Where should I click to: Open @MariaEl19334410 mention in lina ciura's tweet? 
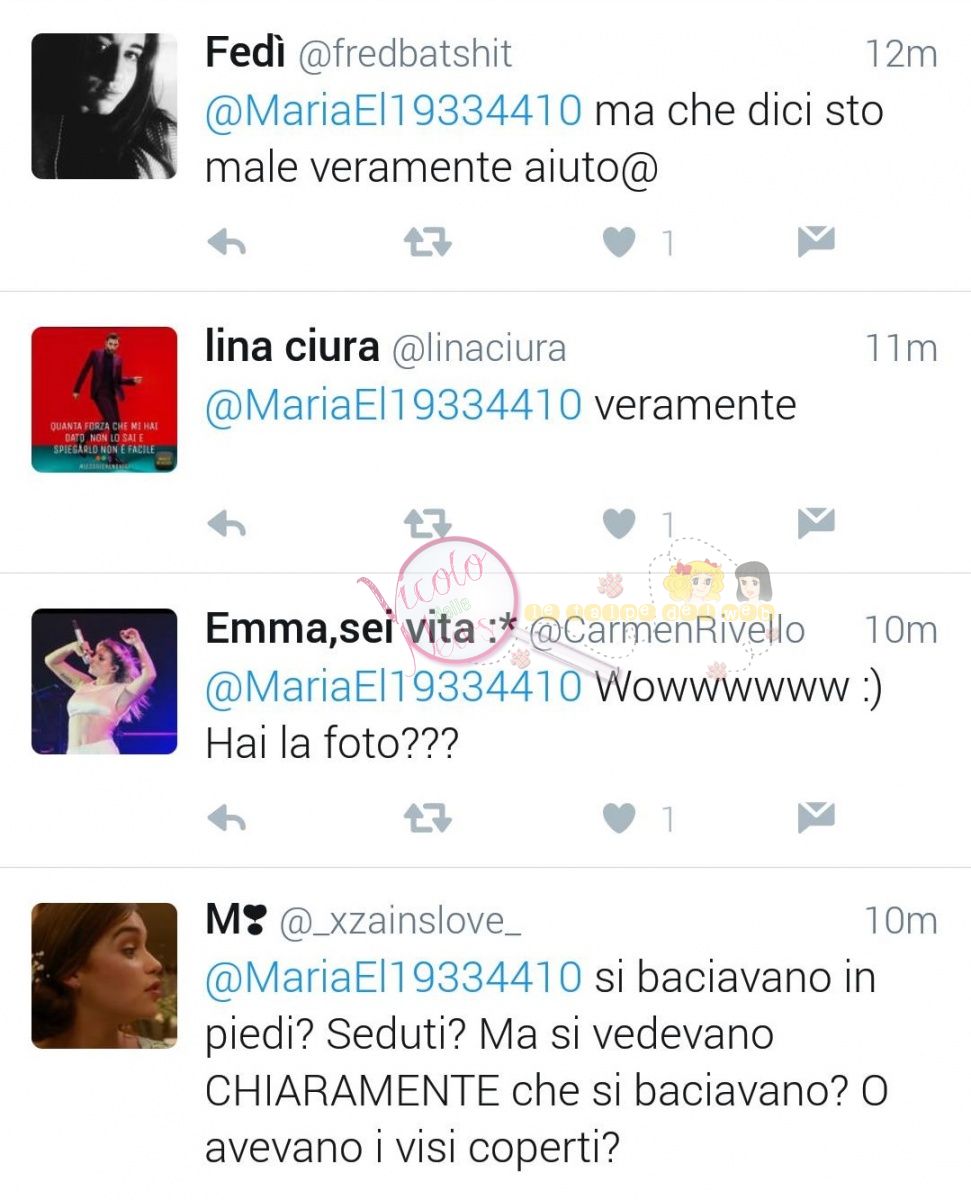pos(394,404)
